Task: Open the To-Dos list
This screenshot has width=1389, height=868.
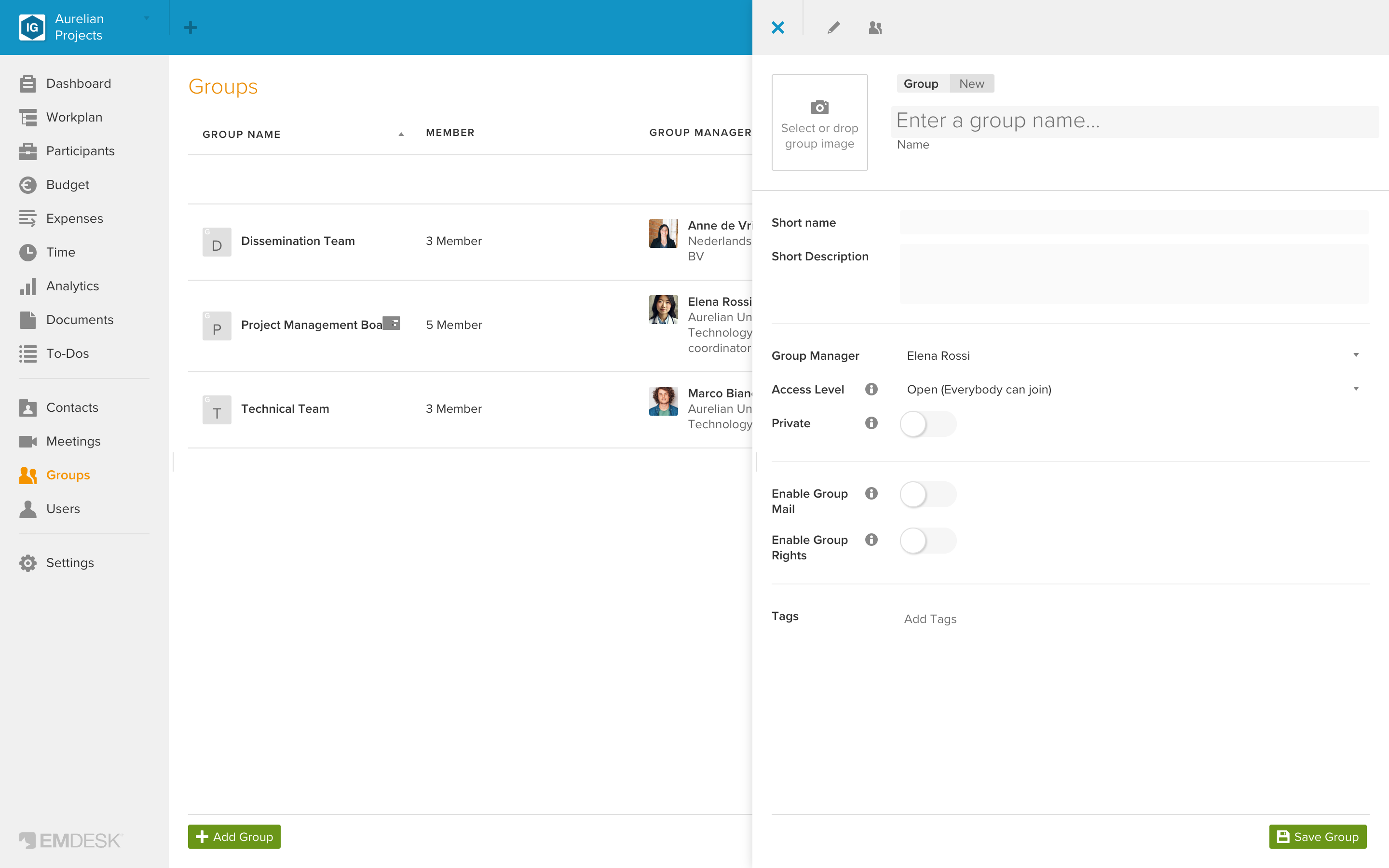Action: pyautogui.click(x=54, y=353)
